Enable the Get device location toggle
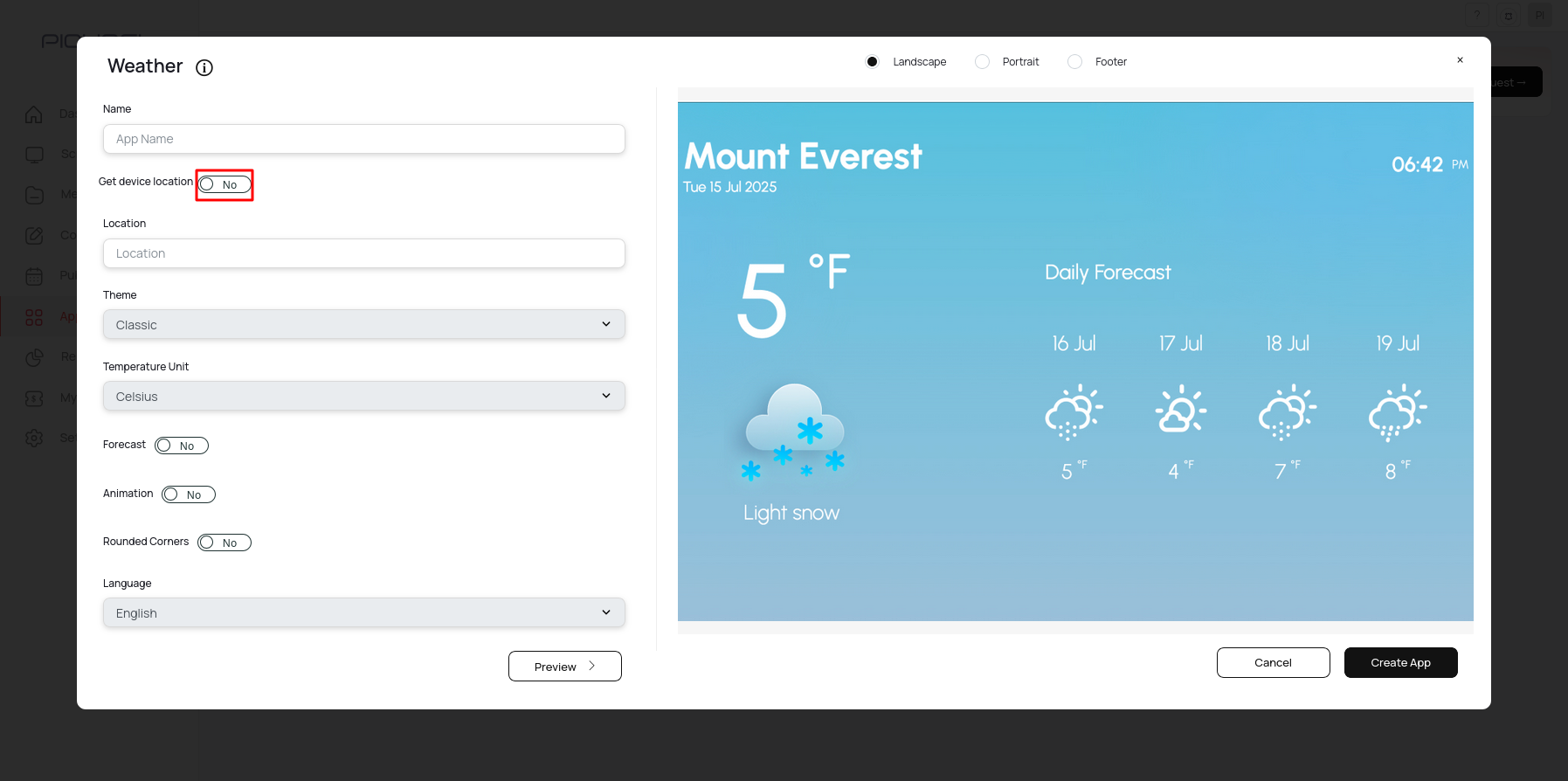 point(224,184)
